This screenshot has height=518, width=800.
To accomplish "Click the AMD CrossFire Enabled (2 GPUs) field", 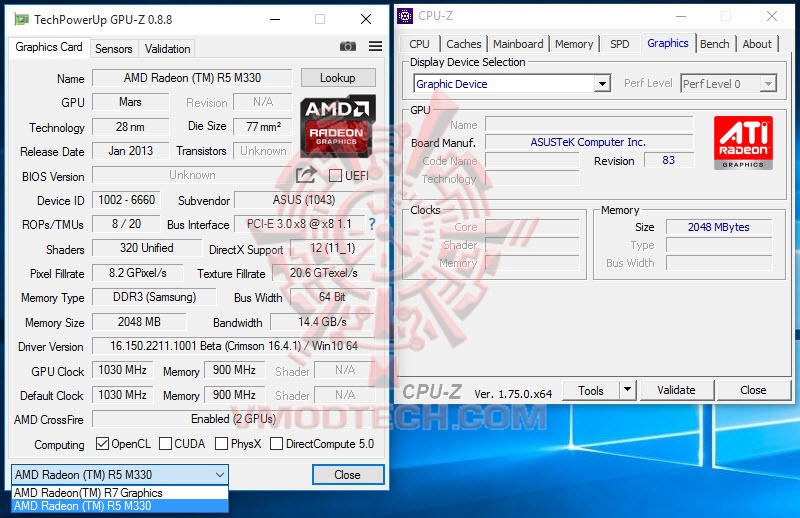I will click(x=234, y=418).
